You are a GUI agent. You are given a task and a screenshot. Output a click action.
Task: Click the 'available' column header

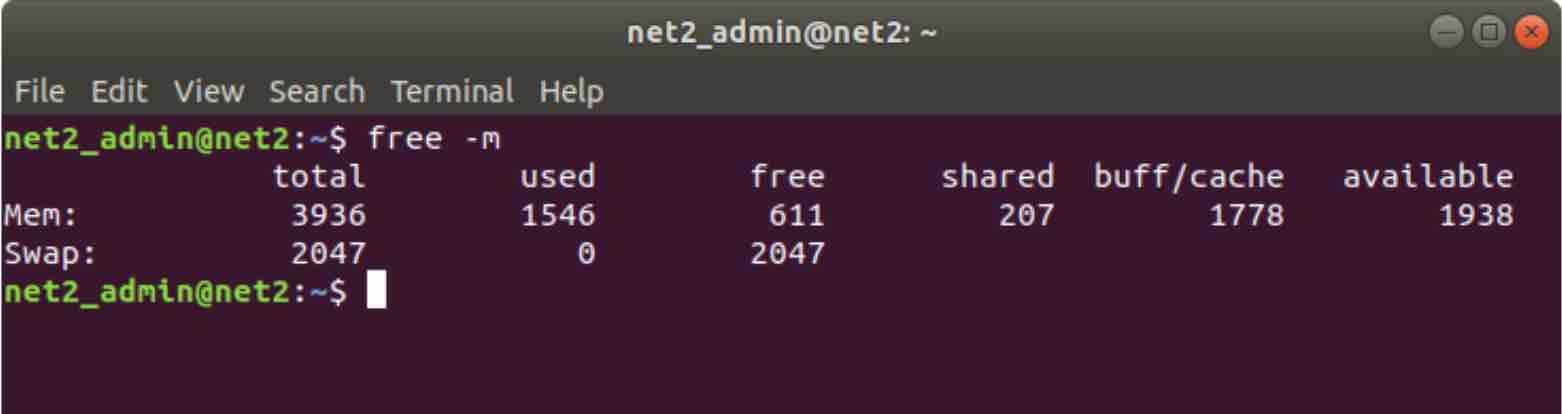point(1427,177)
